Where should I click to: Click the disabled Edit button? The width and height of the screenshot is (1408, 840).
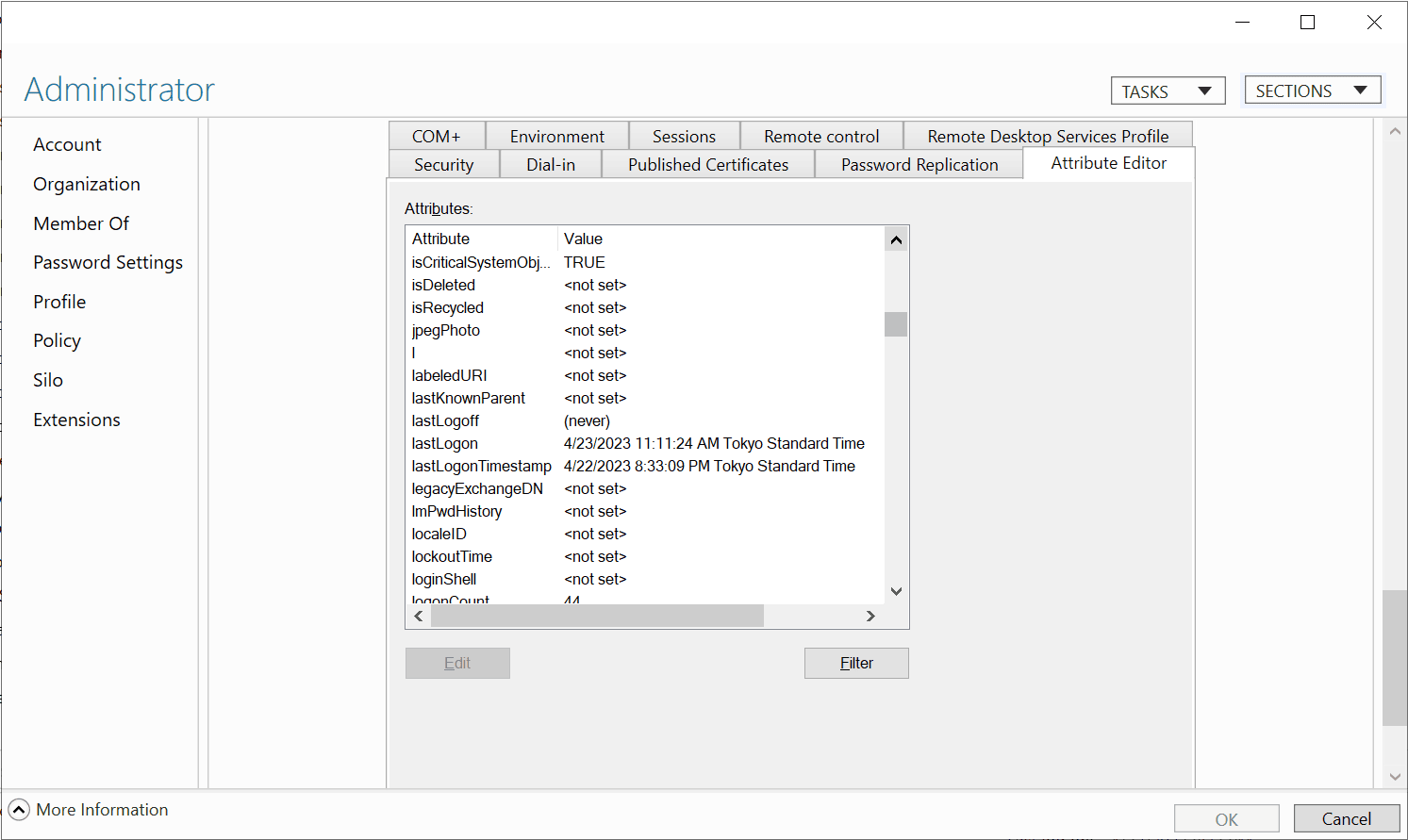click(457, 663)
